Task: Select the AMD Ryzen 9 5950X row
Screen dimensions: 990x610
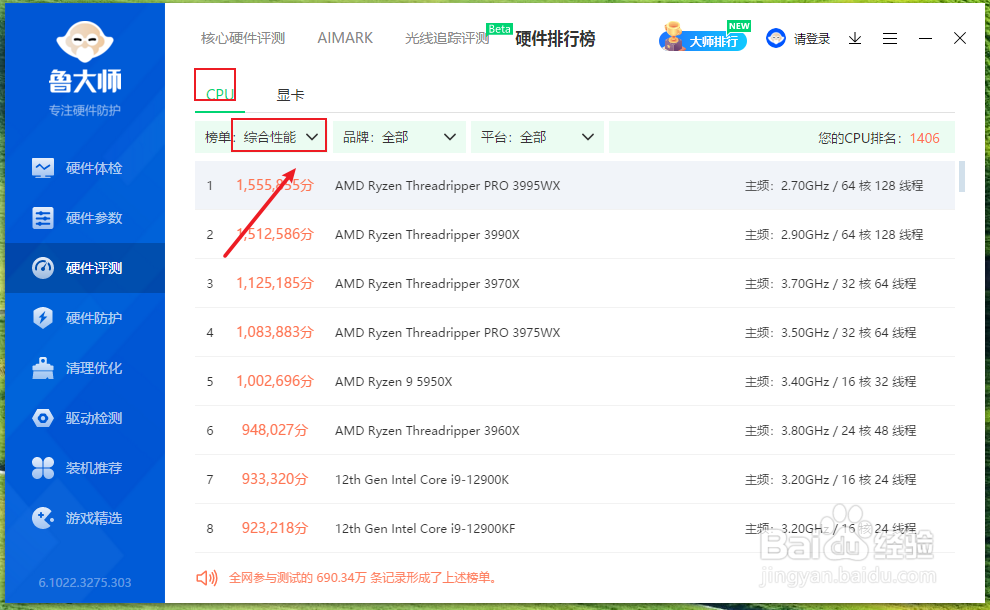Action: click(x=575, y=381)
